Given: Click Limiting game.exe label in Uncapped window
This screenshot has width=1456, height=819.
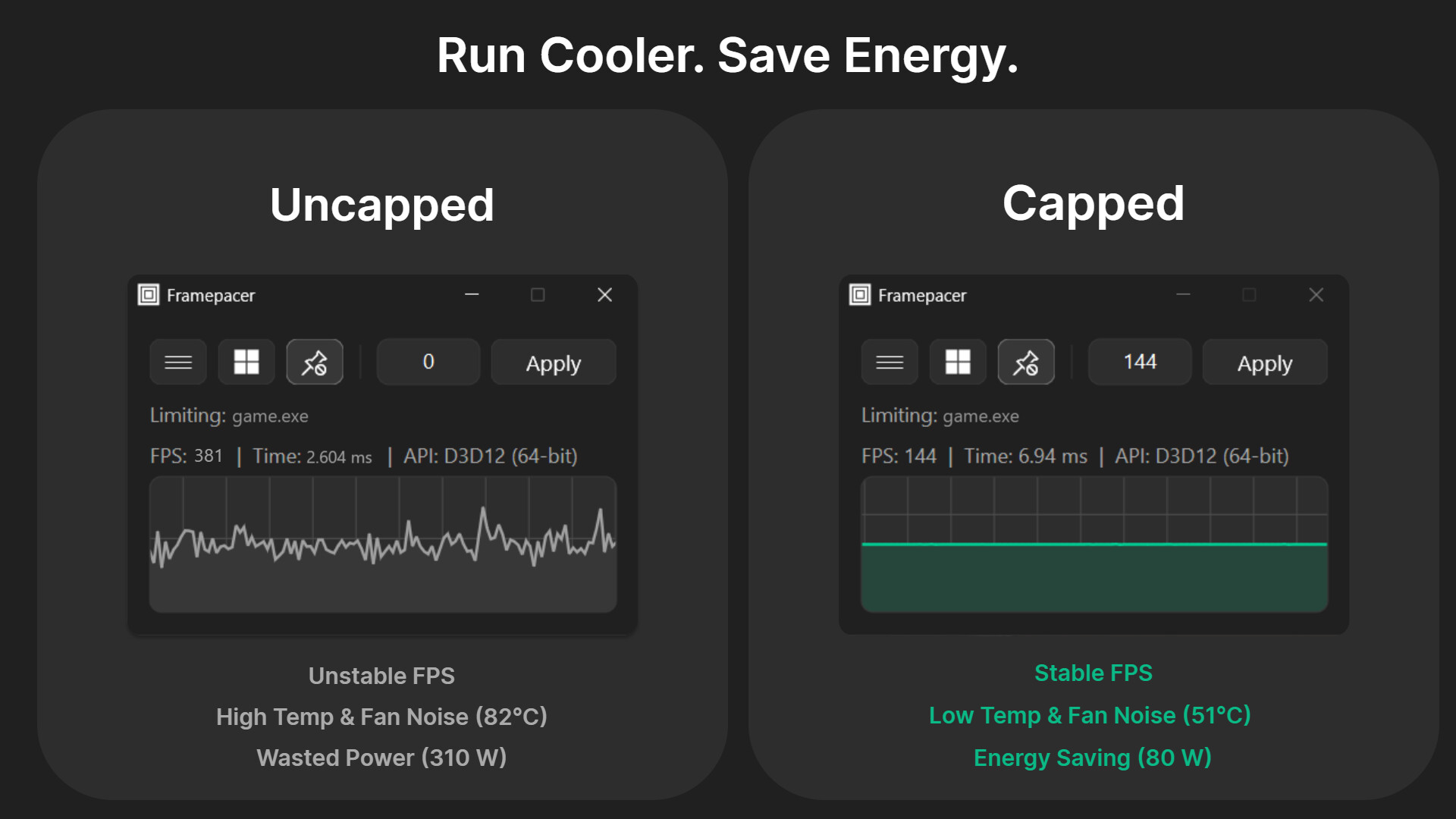Looking at the screenshot, I should pos(229,416).
